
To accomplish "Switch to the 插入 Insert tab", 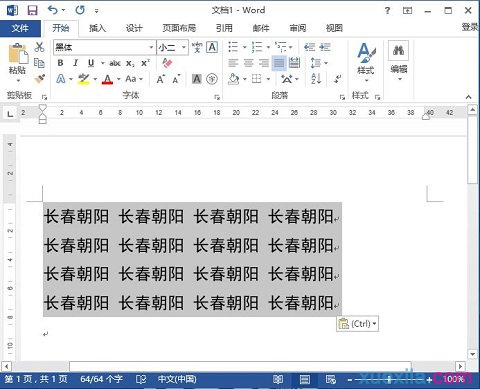I will 97,28.
